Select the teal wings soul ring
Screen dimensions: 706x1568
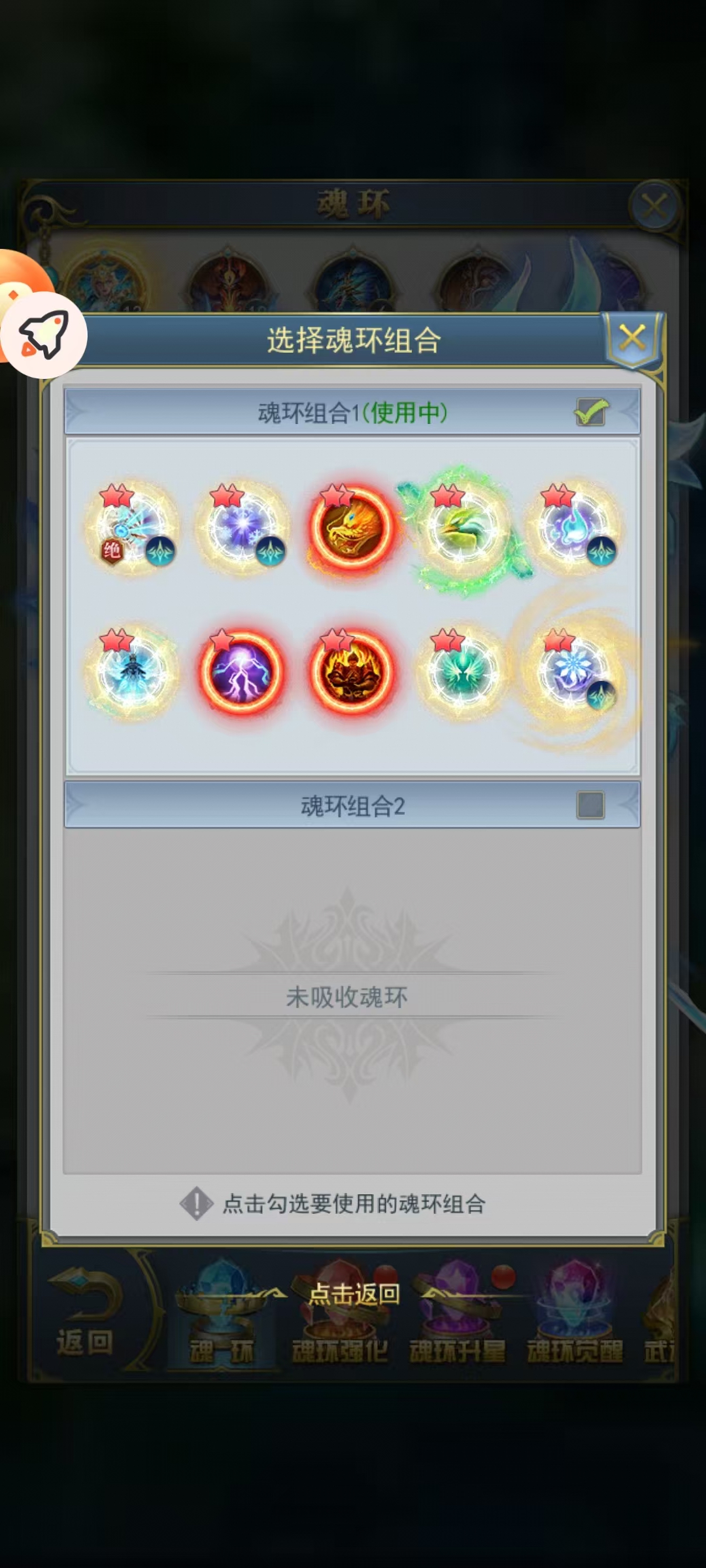(x=463, y=672)
